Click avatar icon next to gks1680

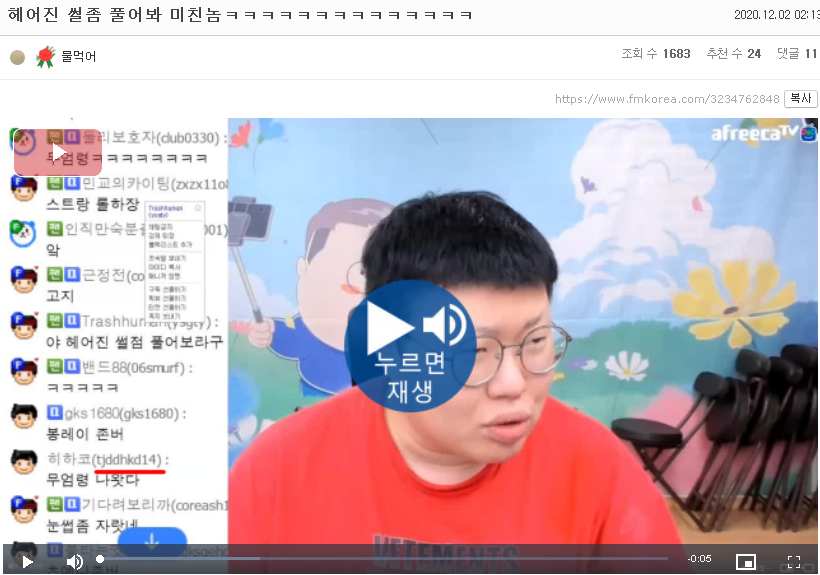[24, 416]
